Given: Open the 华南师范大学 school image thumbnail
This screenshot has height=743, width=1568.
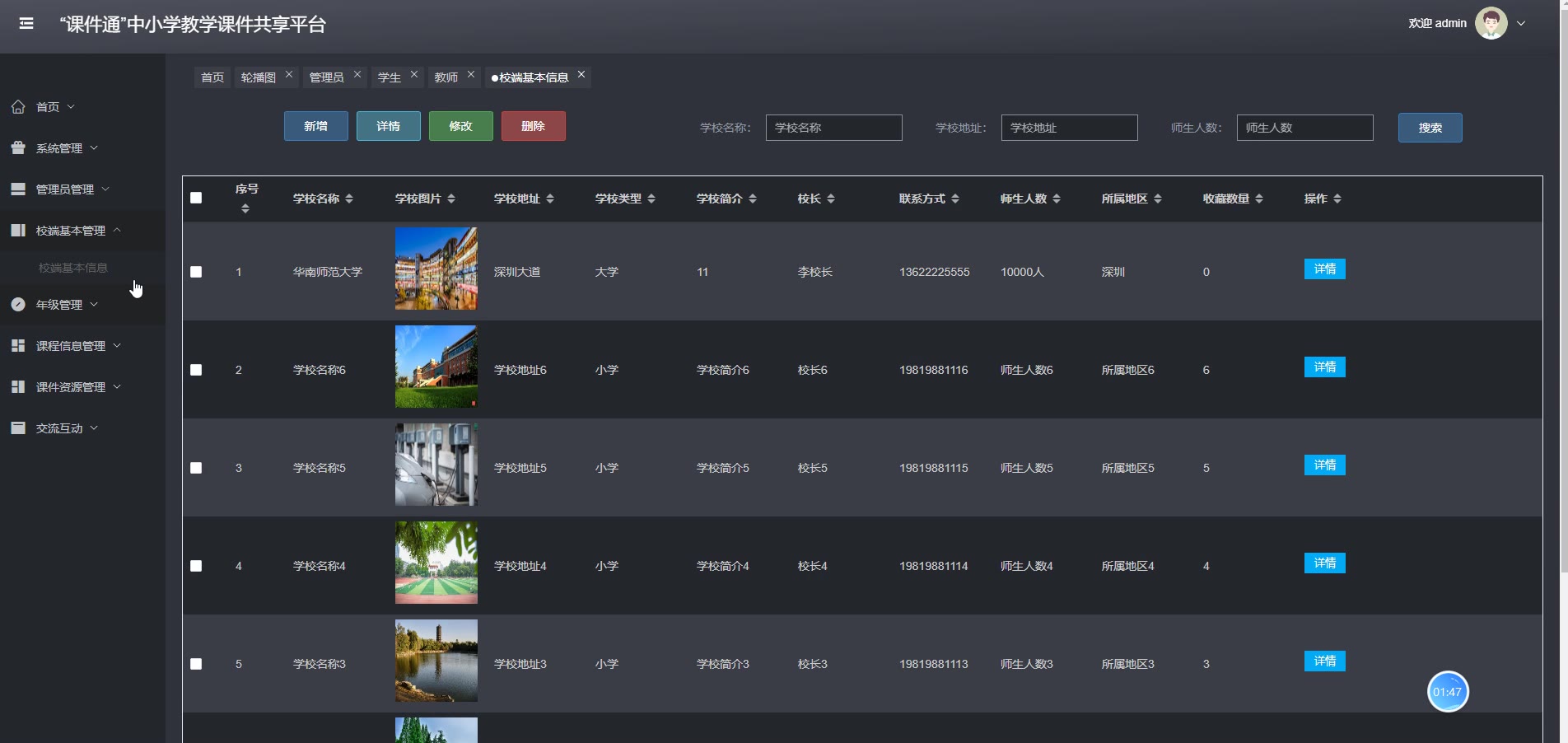Looking at the screenshot, I should [436, 269].
